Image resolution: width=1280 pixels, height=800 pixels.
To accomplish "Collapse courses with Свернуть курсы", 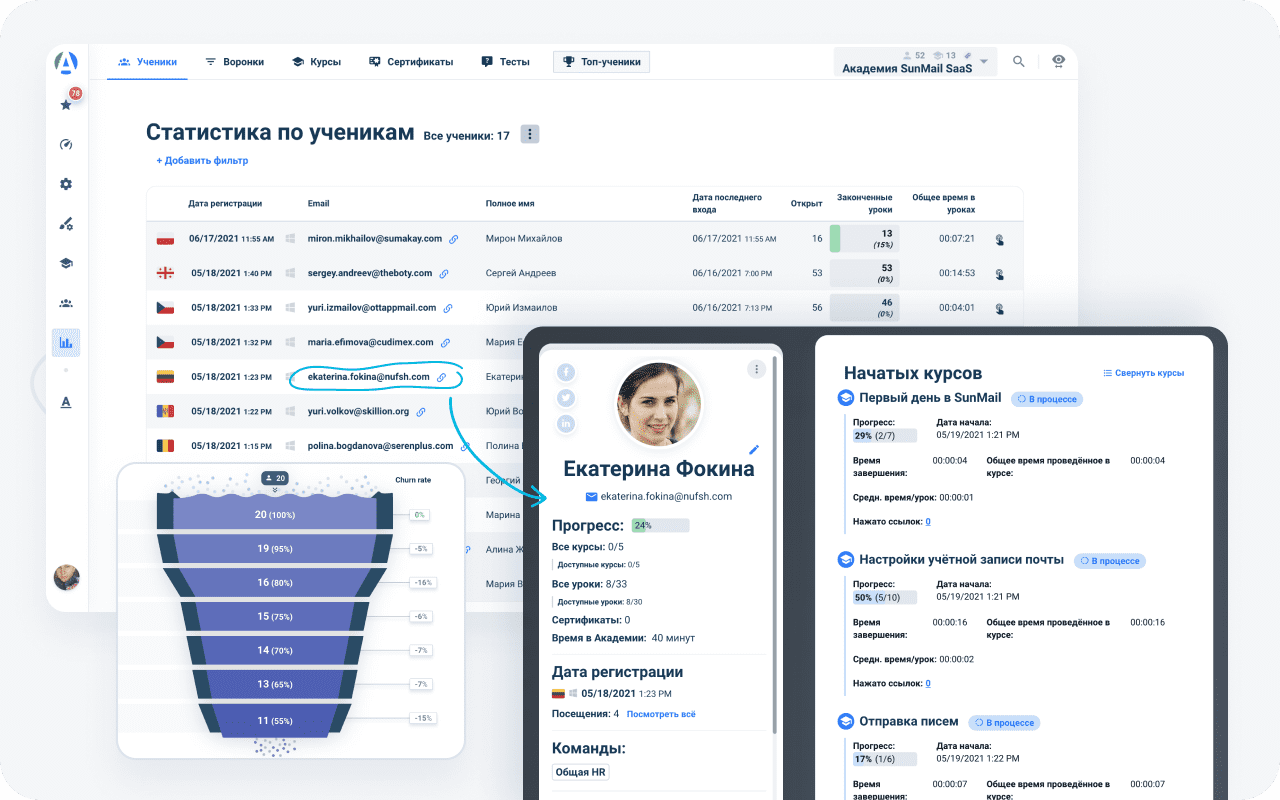I will 1143,373.
